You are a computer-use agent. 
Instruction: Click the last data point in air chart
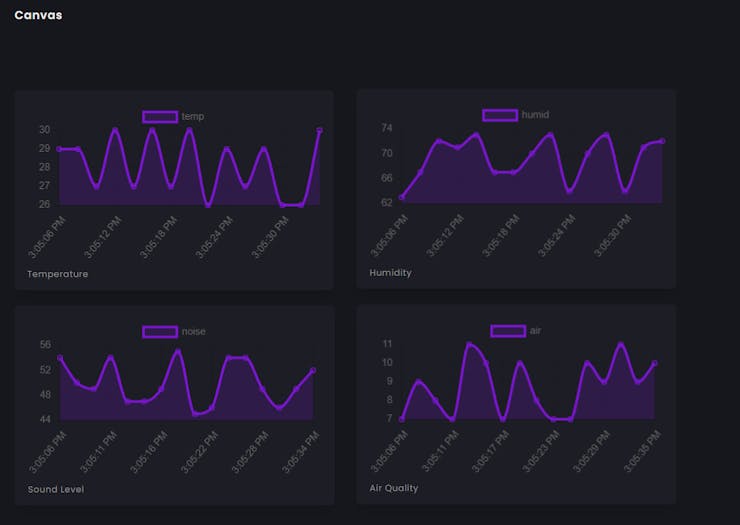(655, 363)
